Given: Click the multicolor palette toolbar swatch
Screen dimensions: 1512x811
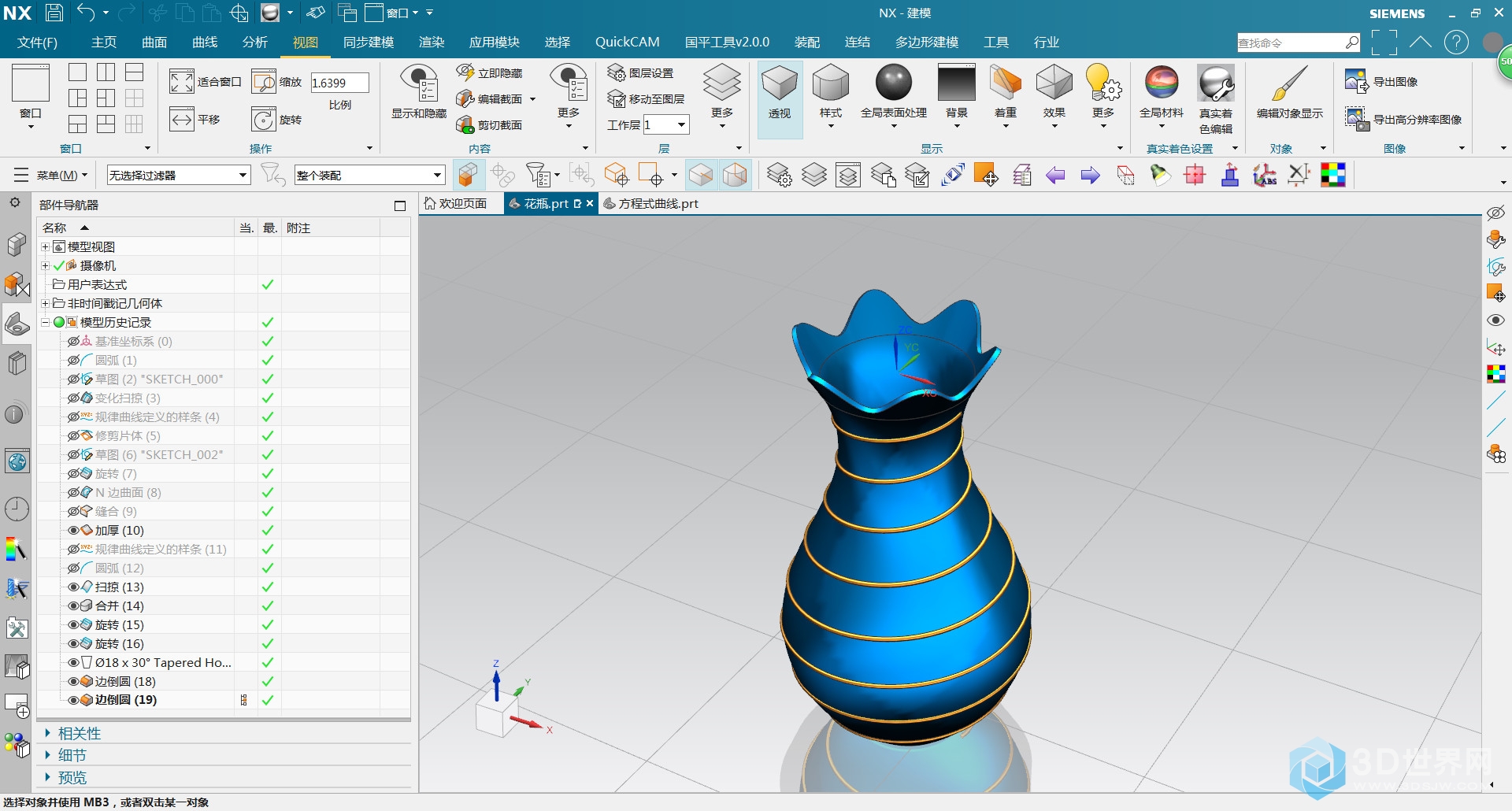Looking at the screenshot, I should (x=1332, y=175).
